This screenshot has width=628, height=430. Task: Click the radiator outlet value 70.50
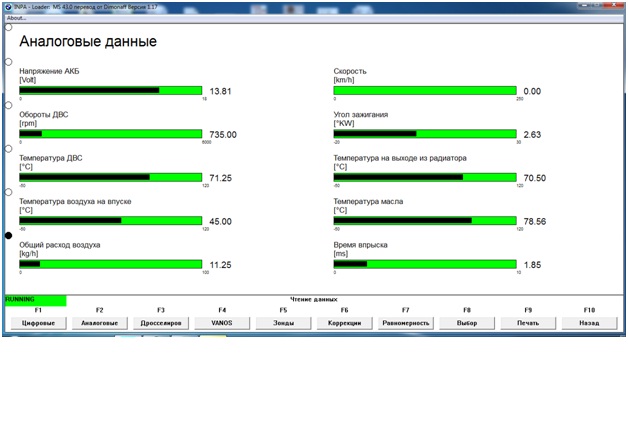[535, 178]
